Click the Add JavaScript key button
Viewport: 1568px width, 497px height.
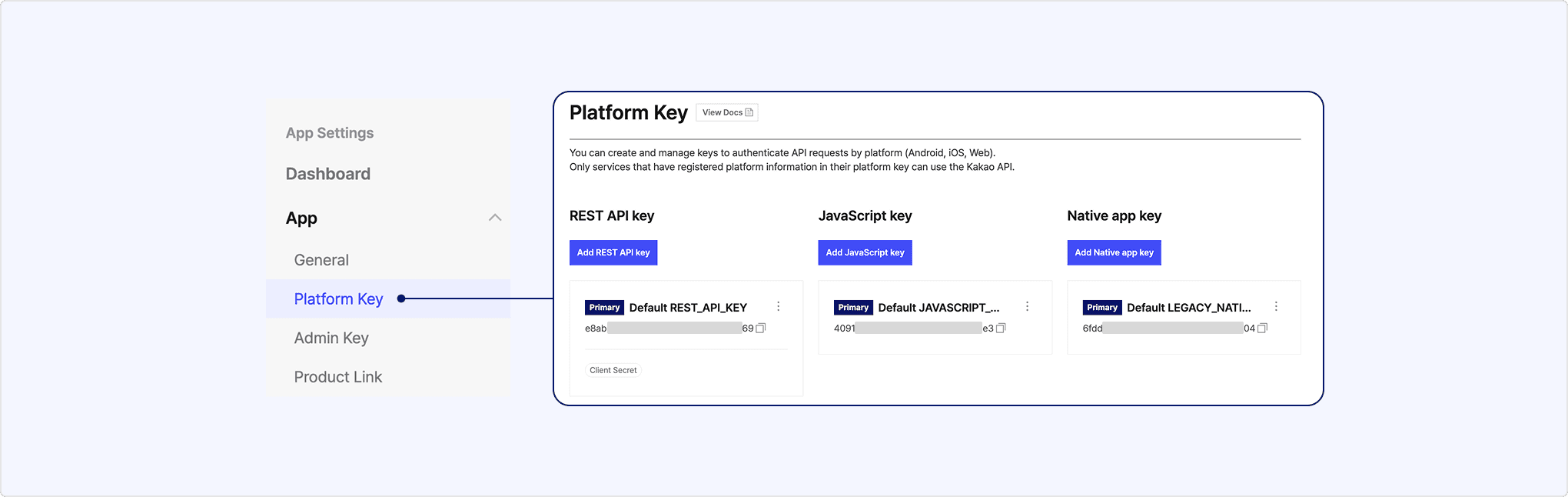[x=865, y=252]
